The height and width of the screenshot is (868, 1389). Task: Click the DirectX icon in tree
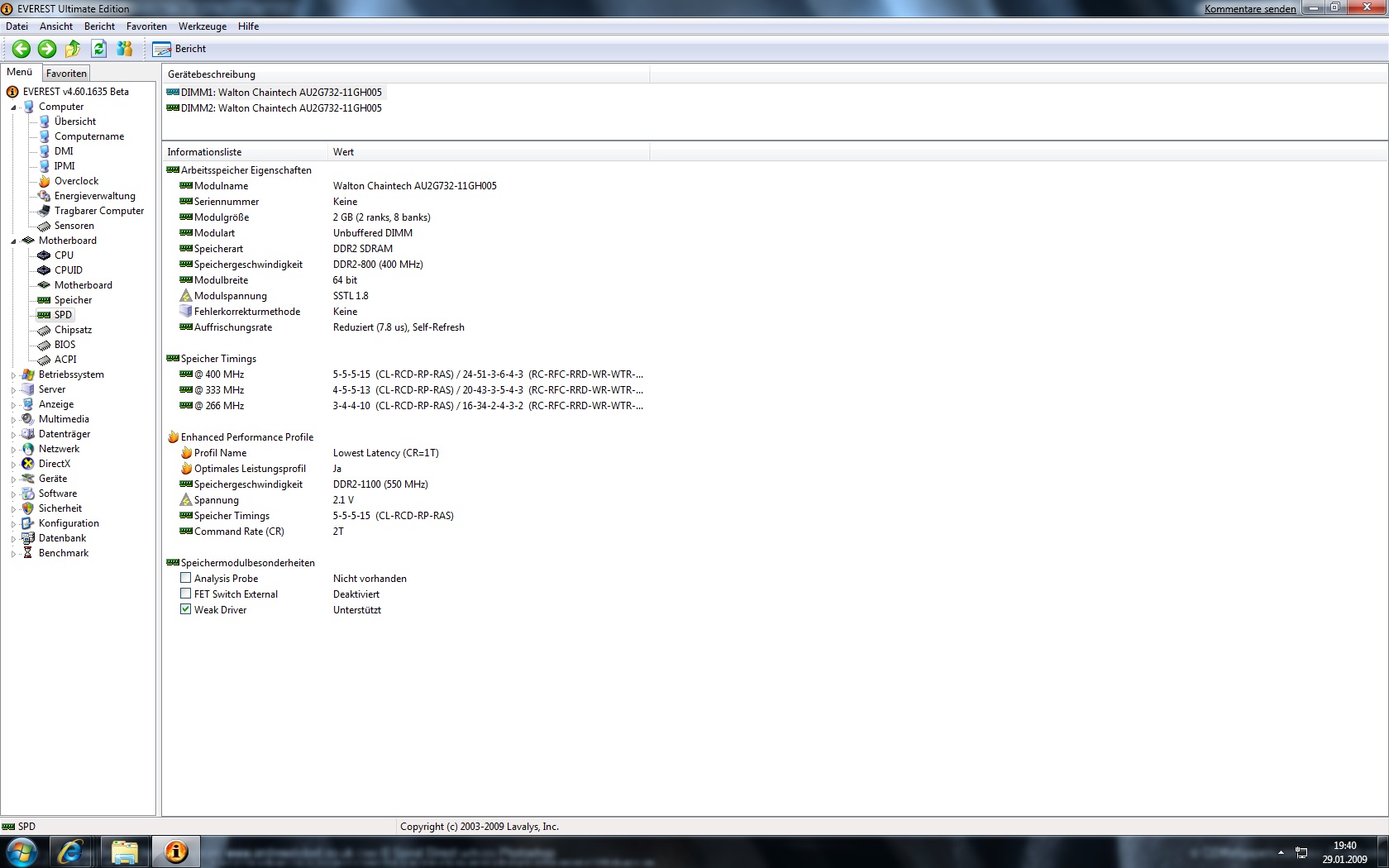tap(28, 464)
